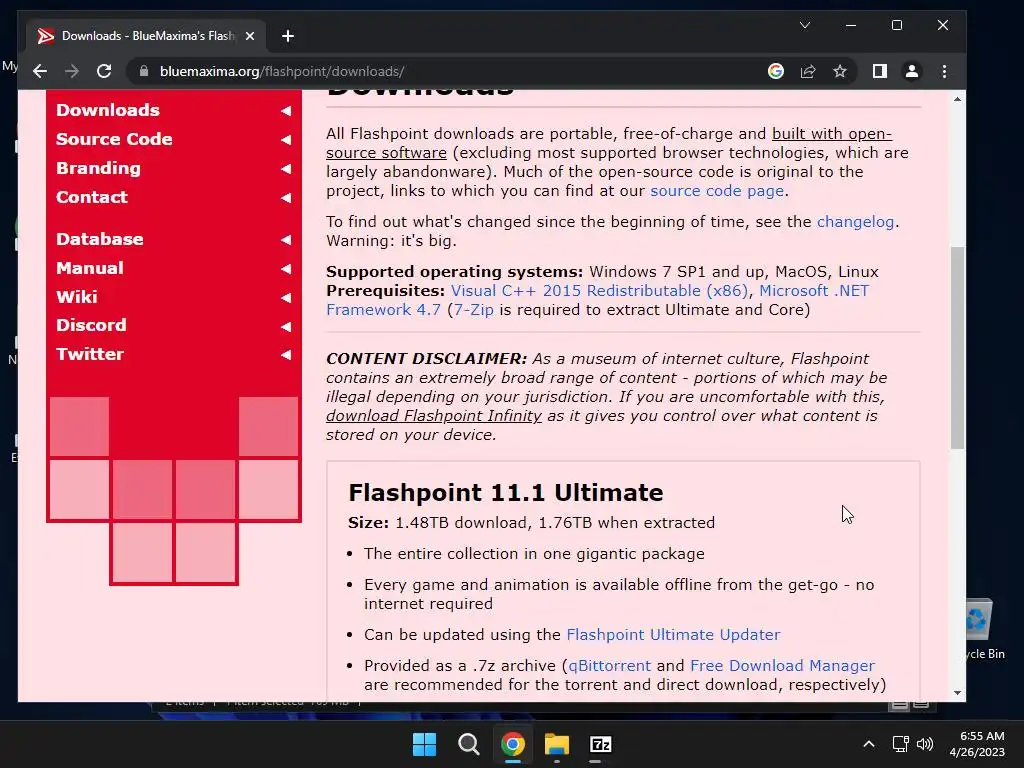Click the volume speaker tray icon
Image resolution: width=1024 pixels, height=768 pixels.
coord(925,744)
